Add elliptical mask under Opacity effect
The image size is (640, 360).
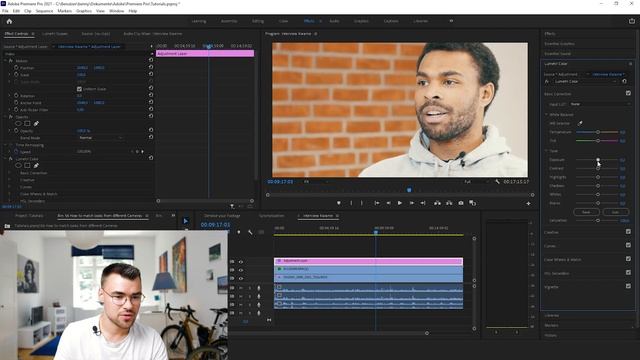click(18, 123)
